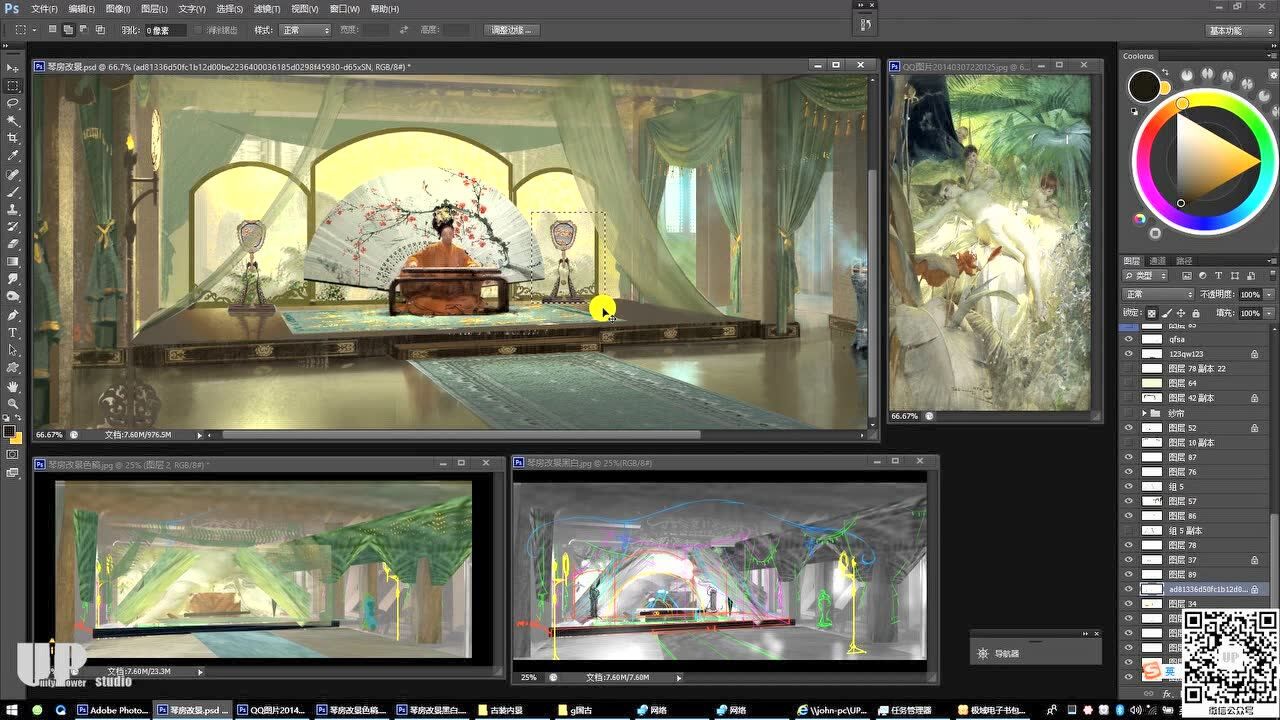1280x720 pixels.
Task: Enable the lock transparent pixels icon
Action: (x=1152, y=313)
